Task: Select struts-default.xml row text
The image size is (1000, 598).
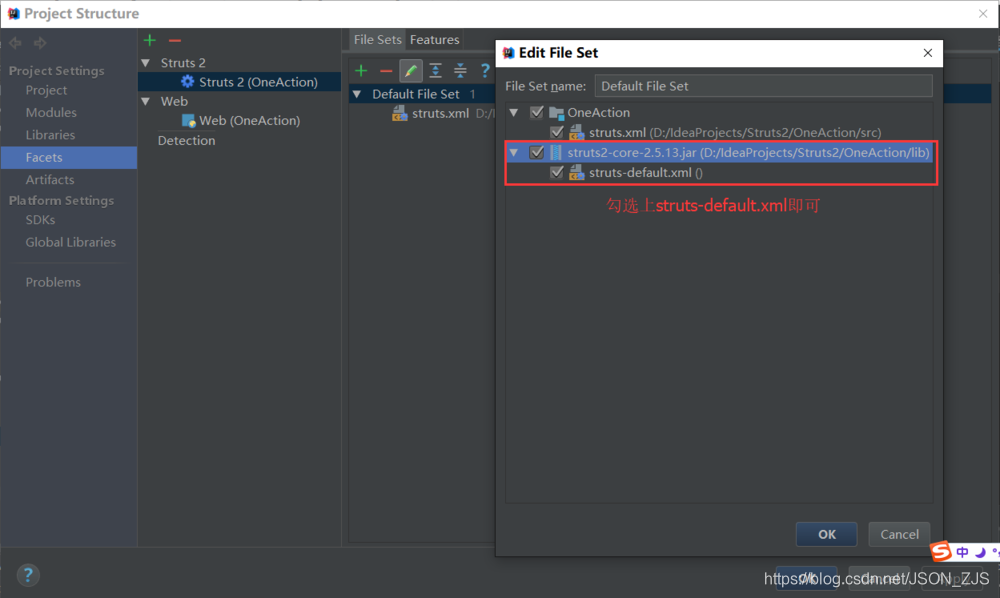Action: (x=640, y=172)
